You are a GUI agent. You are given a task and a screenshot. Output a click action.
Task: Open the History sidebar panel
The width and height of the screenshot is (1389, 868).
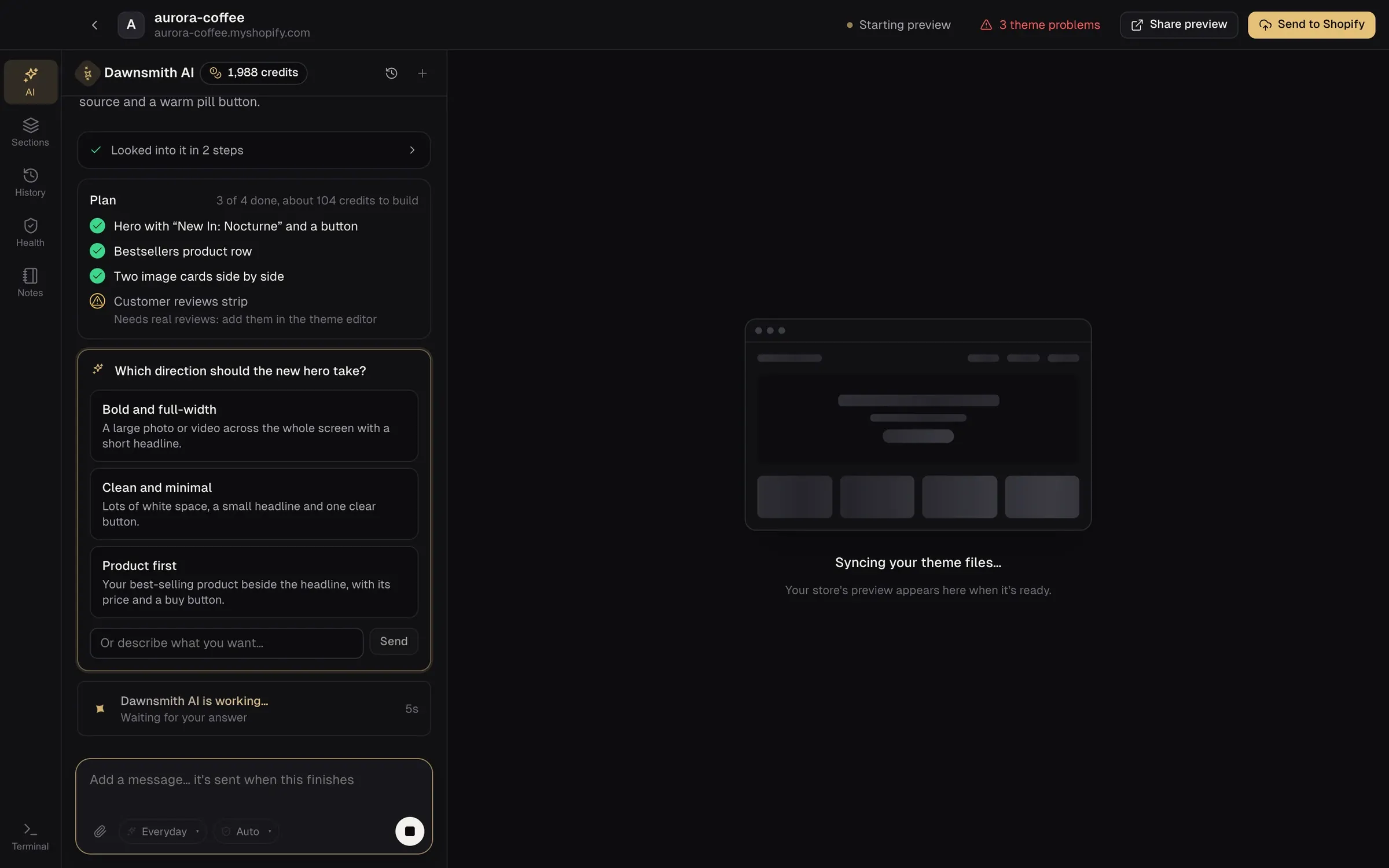pyautogui.click(x=30, y=182)
